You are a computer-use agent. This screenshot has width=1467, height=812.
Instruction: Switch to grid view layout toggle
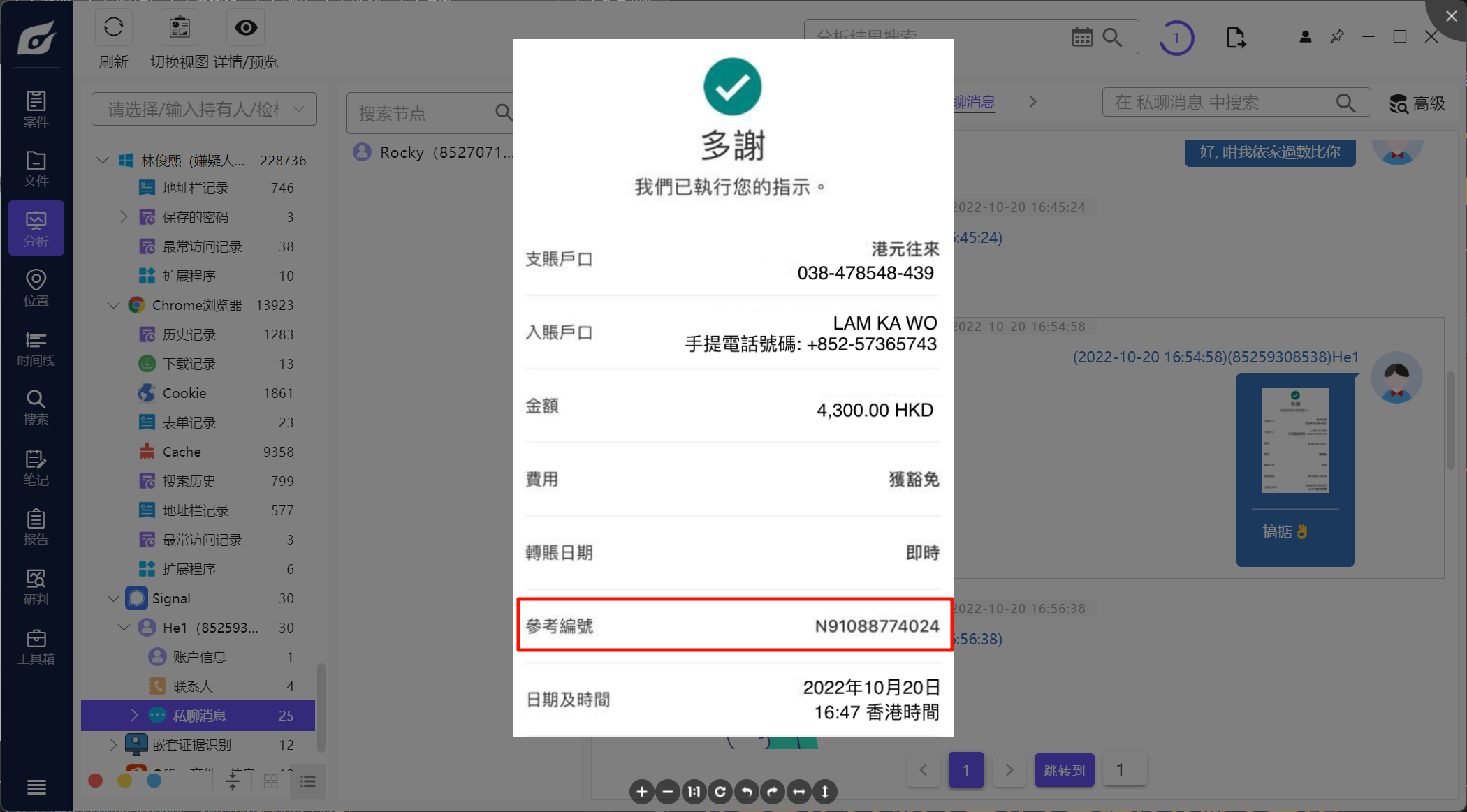(x=271, y=781)
